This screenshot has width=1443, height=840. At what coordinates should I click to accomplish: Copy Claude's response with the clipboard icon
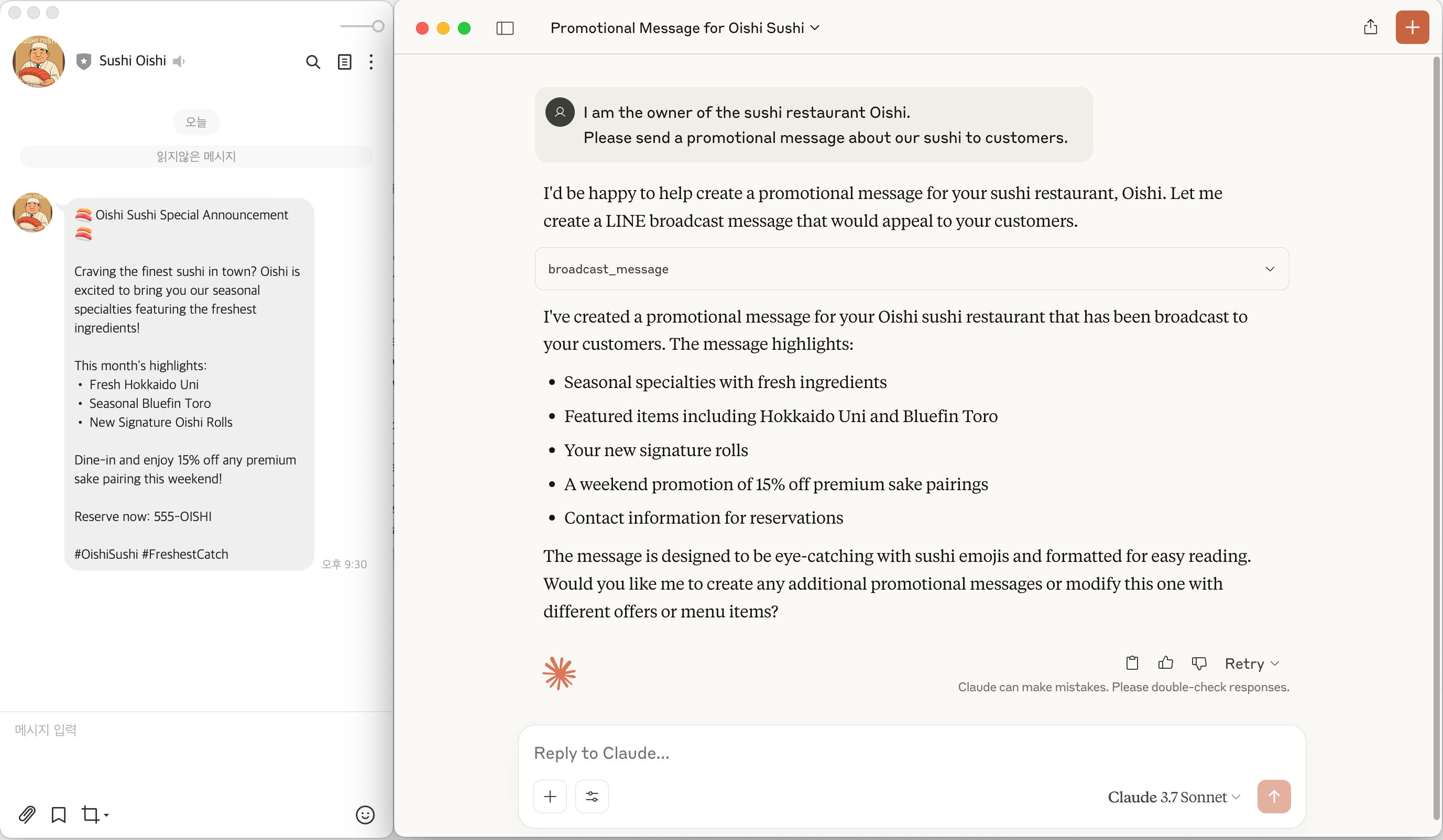pos(1131,662)
